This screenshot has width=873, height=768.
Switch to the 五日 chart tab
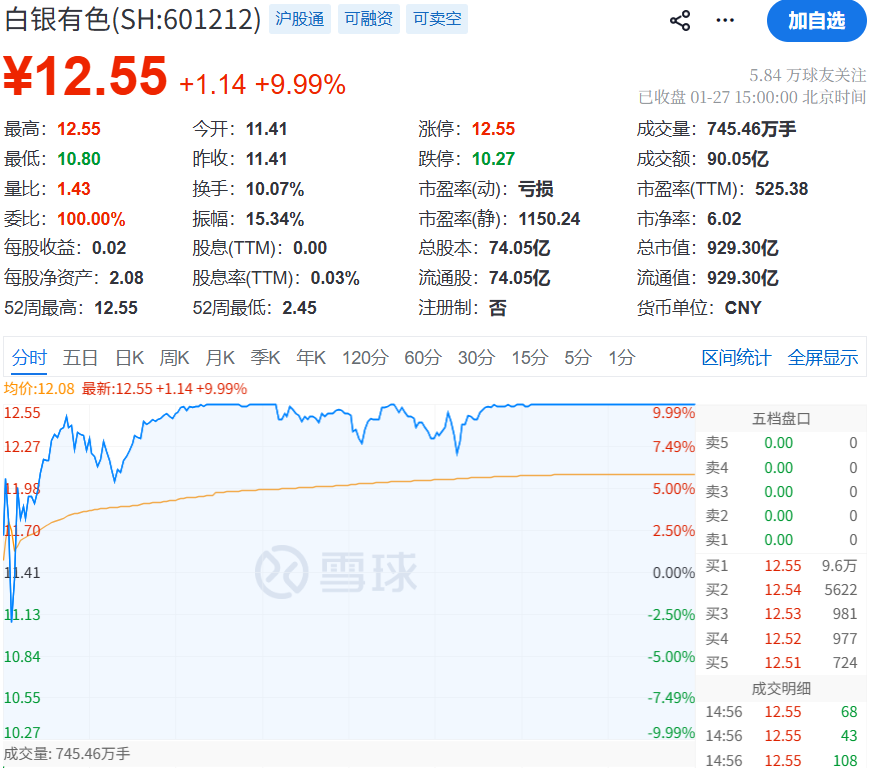click(80, 358)
